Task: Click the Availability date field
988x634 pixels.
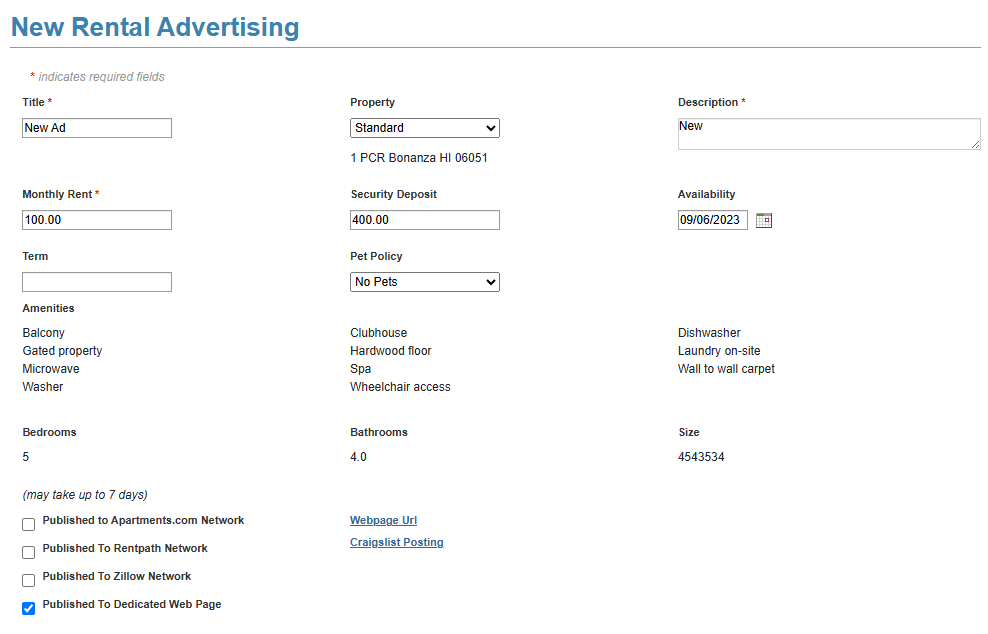Action: point(712,220)
